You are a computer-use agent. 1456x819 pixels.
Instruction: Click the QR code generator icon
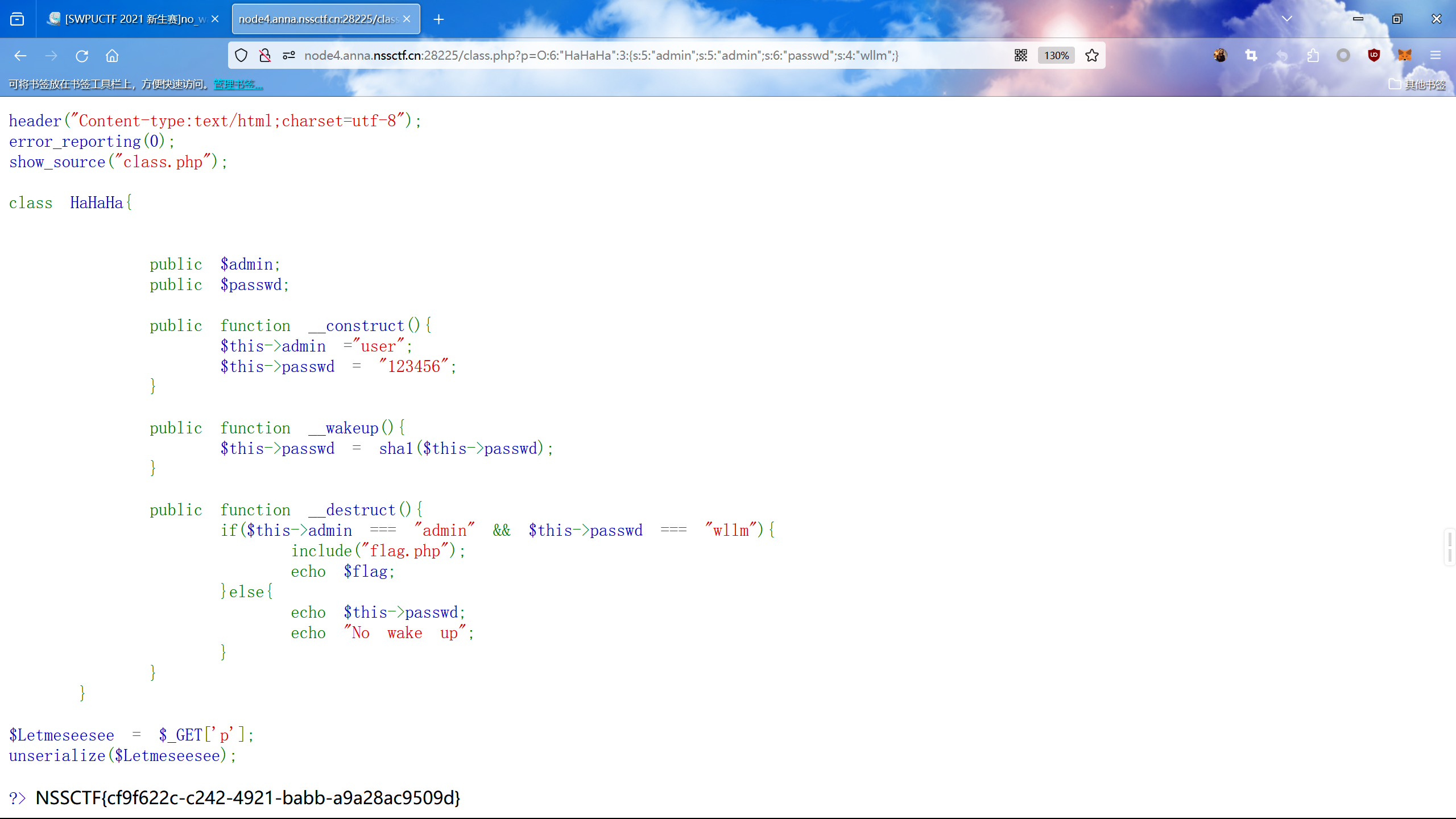[x=1020, y=55]
